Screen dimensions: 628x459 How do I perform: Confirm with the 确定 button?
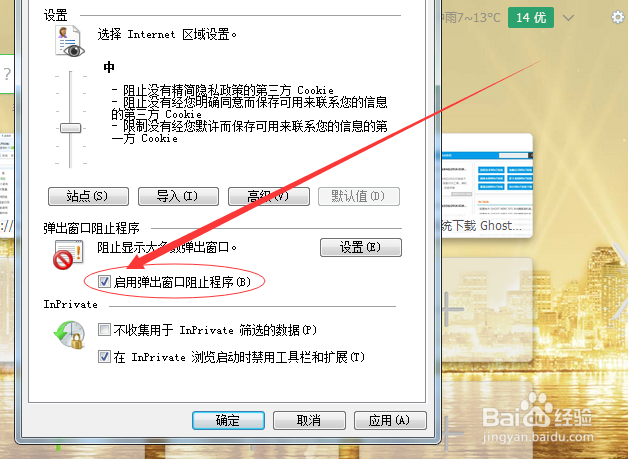point(228,421)
